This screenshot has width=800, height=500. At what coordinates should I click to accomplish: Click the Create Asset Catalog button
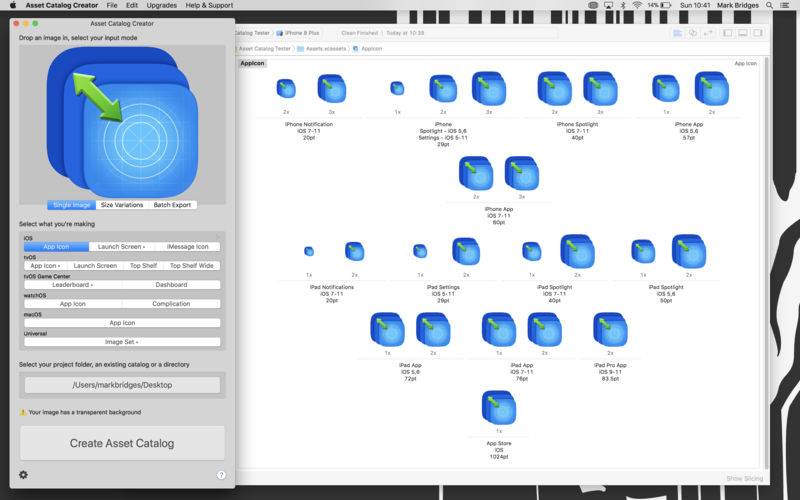click(122, 443)
